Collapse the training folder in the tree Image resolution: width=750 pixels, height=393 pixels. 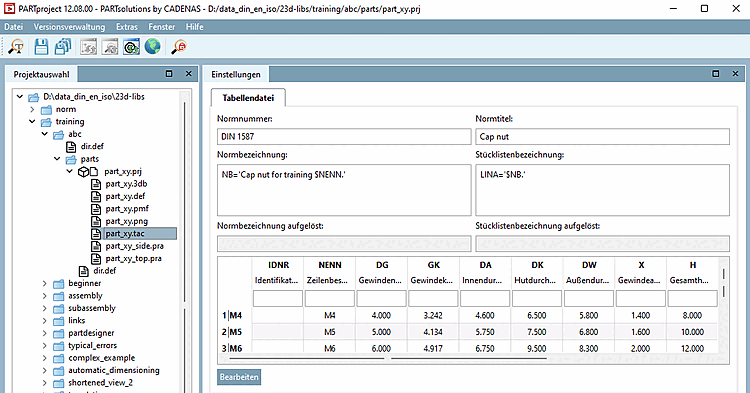coord(32,121)
